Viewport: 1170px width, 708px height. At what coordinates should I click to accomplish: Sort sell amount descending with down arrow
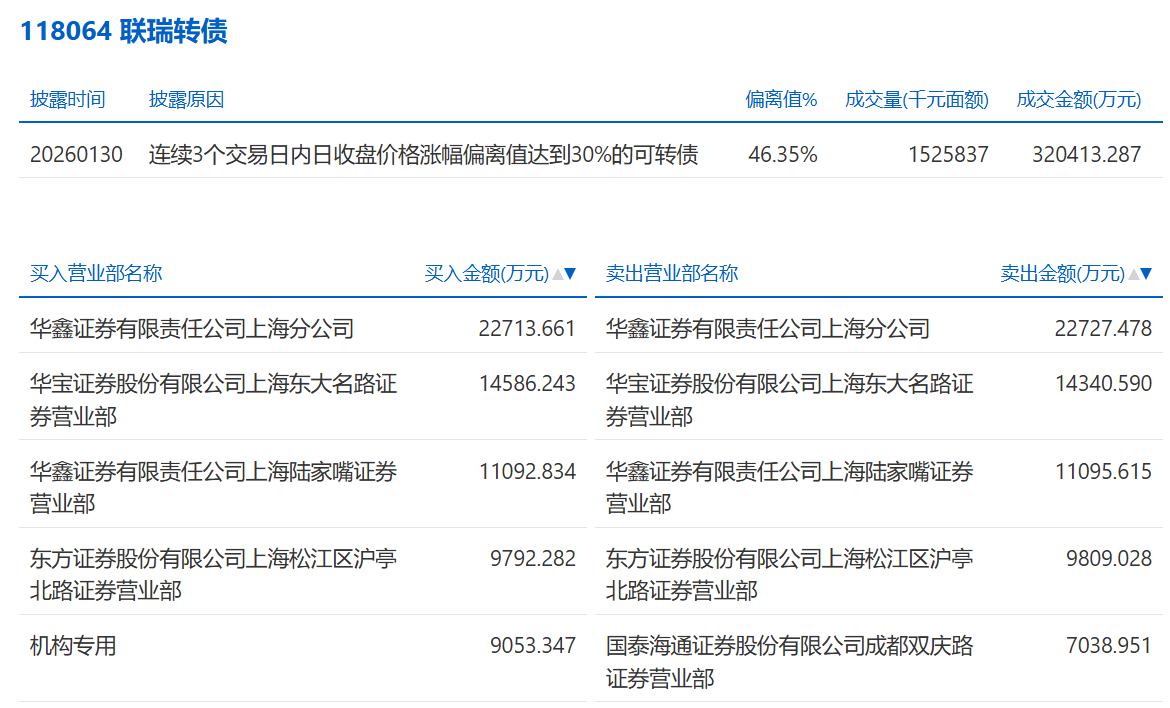[x=1146, y=274]
